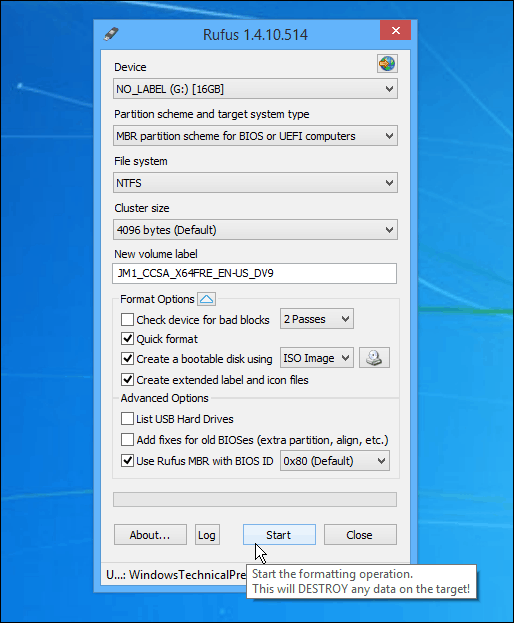Uncheck Use Rufus MBR with BIOS ID
Image resolution: width=514 pixels, height=623 pixels.
(x=127, y=461)
